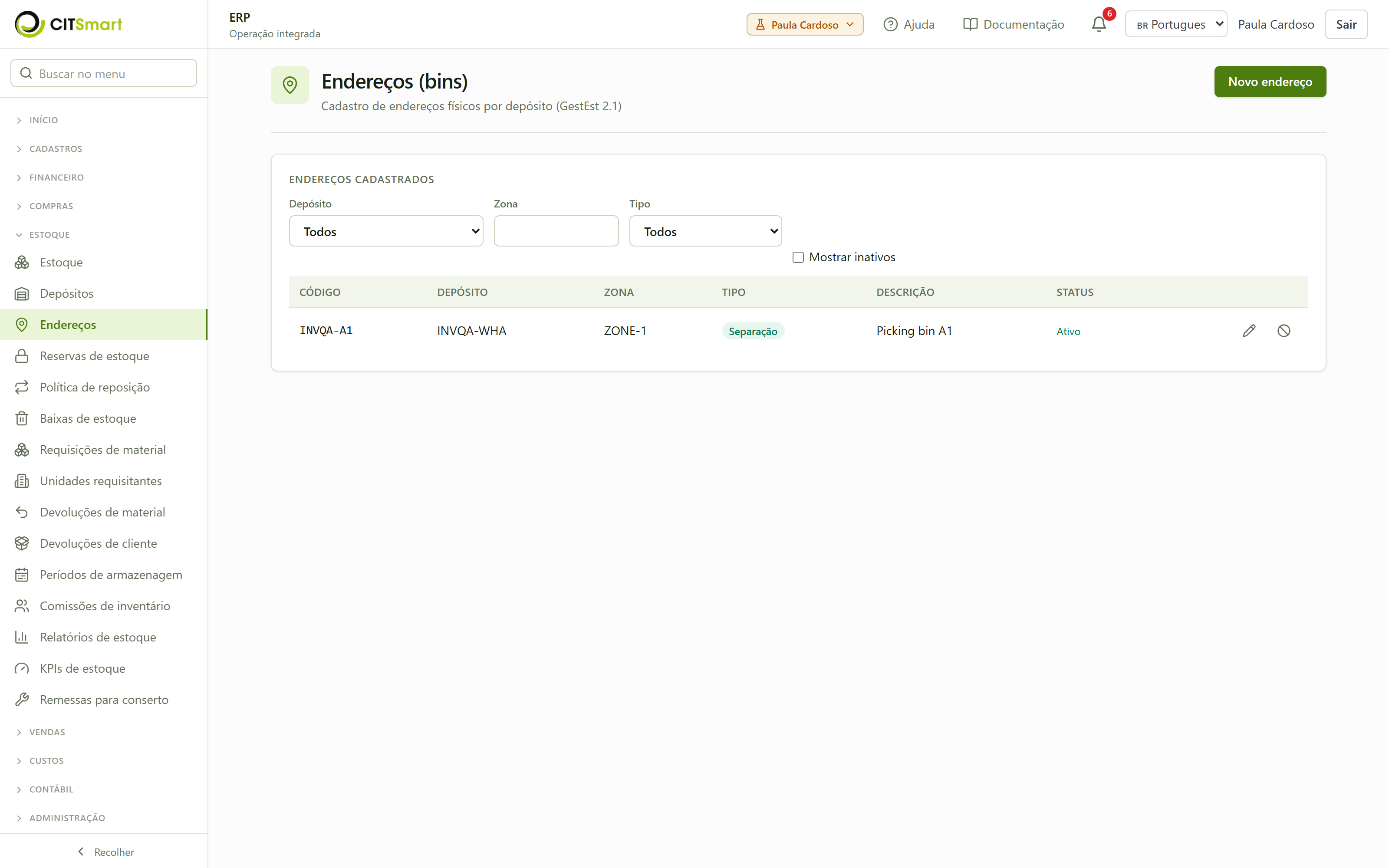Click the Sair button
This screenshot has height=868, width=1389.
point(1346,24)
